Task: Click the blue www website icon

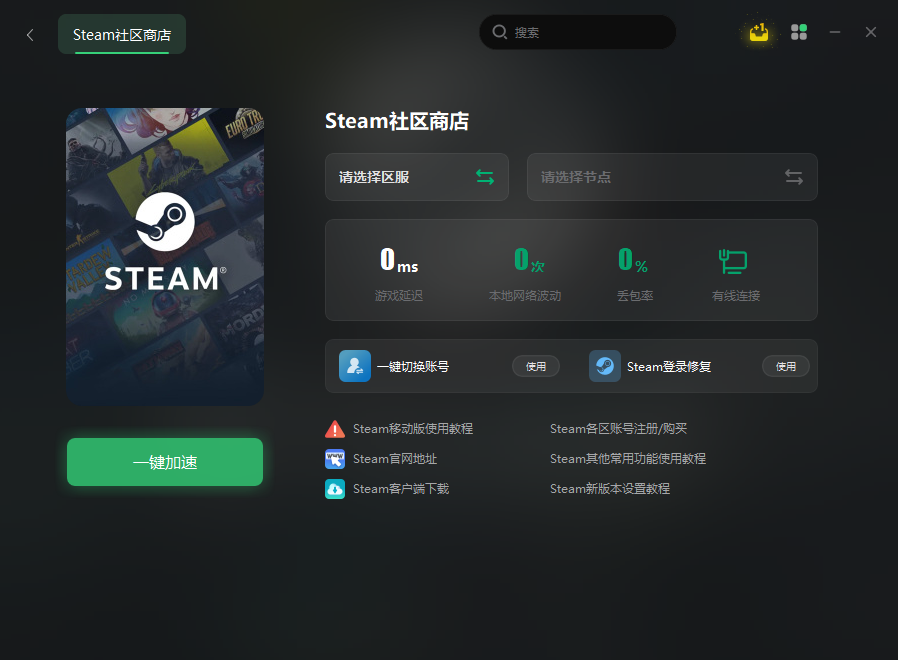Action: pyautogui.click(x=335, y=459)
